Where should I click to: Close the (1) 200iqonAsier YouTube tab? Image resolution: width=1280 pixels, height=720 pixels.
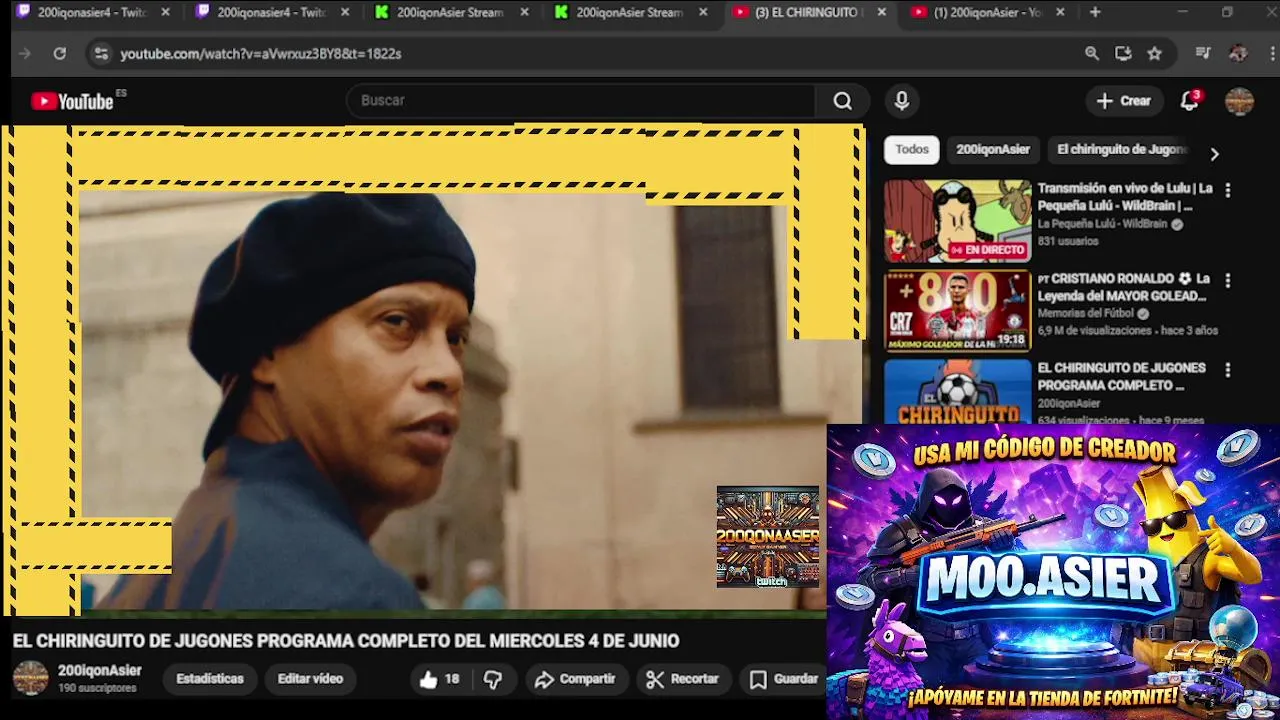[x=1060, y=12]
